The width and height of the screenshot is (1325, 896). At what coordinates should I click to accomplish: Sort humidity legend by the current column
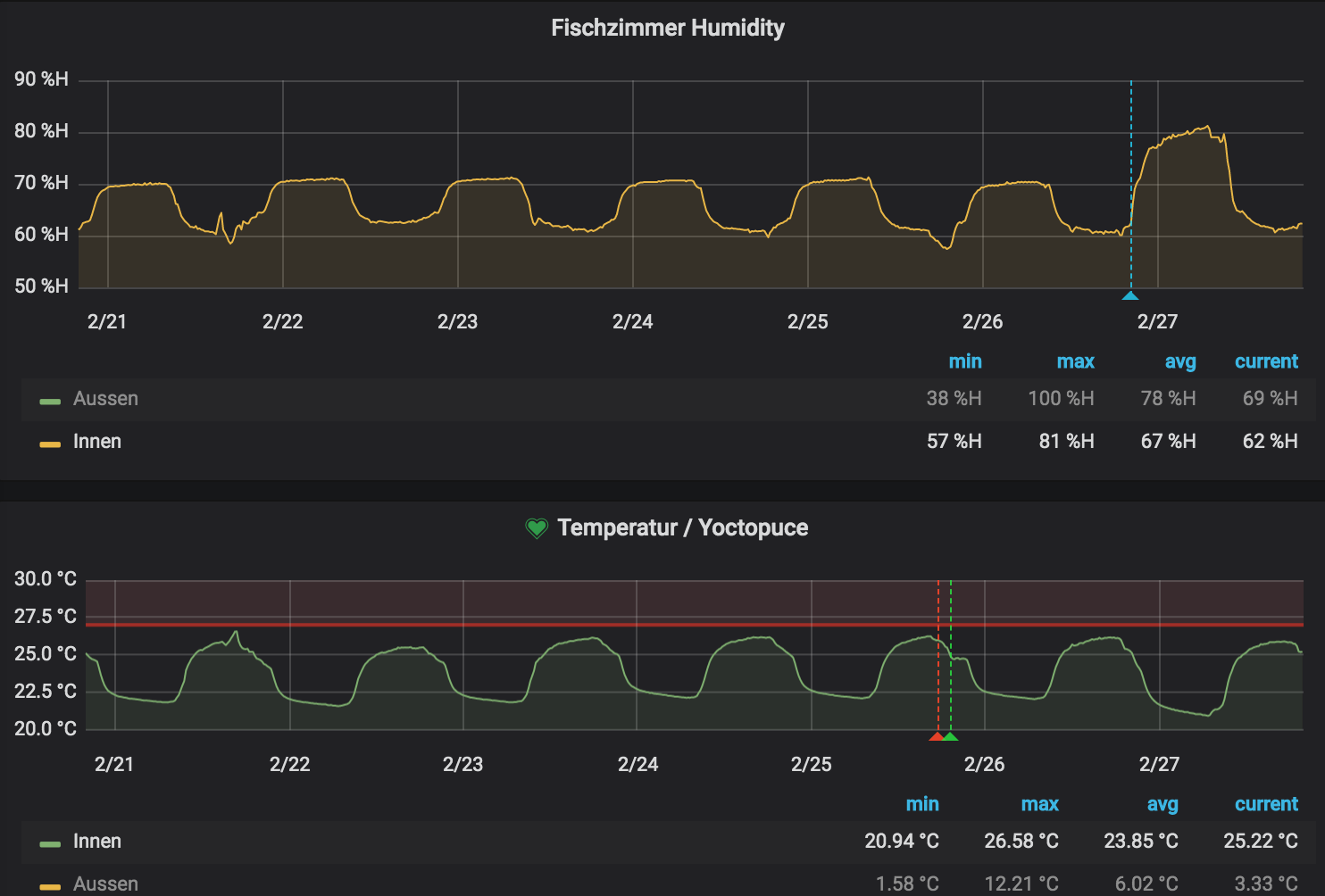click(1266, 361)
